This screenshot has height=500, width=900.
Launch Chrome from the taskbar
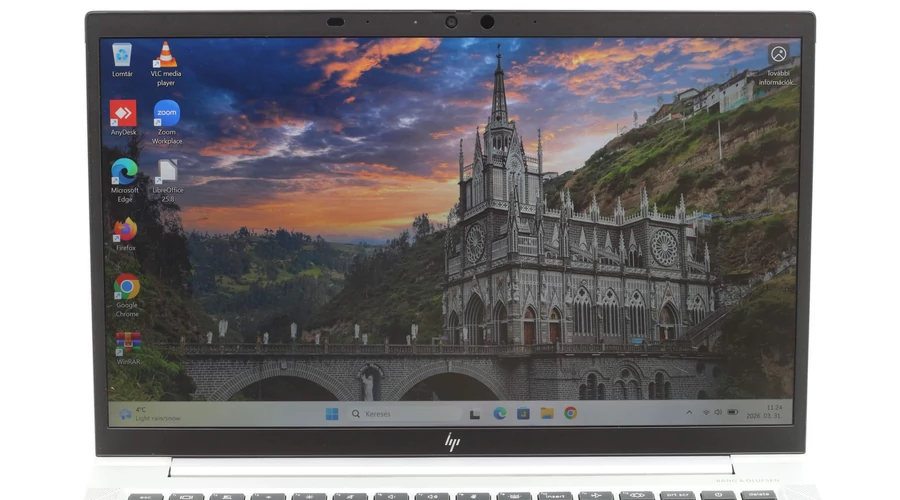tap(570, 413)
